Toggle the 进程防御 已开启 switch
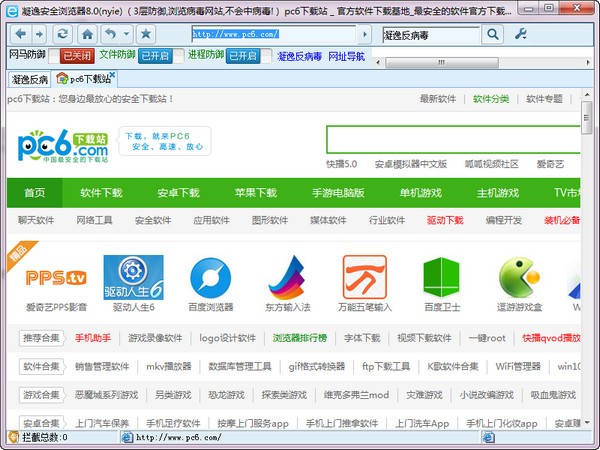This screenshot has width=600, height=450. click(x=249, y=56)
